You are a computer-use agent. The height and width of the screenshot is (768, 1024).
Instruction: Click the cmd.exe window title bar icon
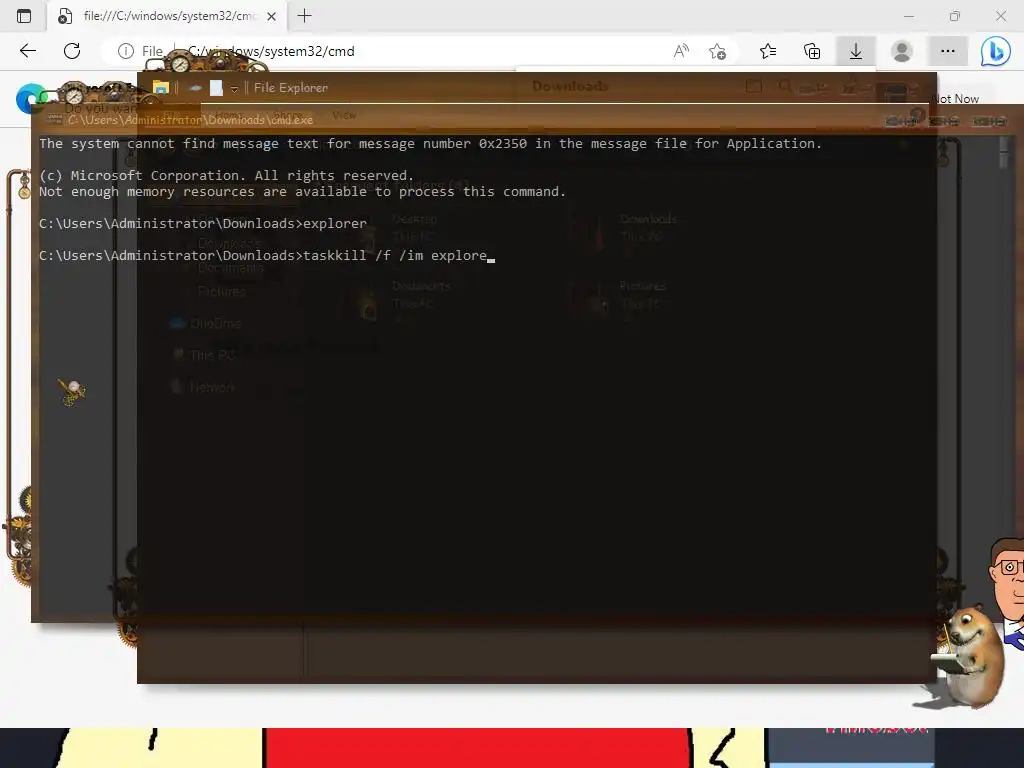point(55,120)
